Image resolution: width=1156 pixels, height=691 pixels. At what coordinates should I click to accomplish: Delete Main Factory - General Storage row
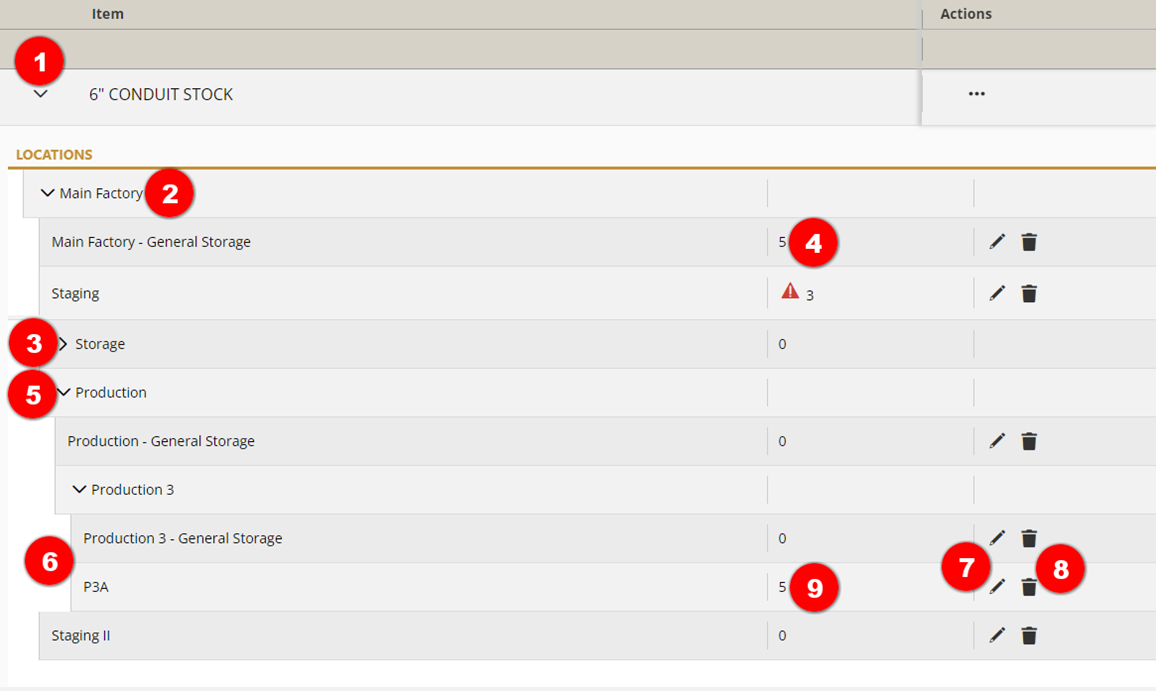coord(1029,242)
